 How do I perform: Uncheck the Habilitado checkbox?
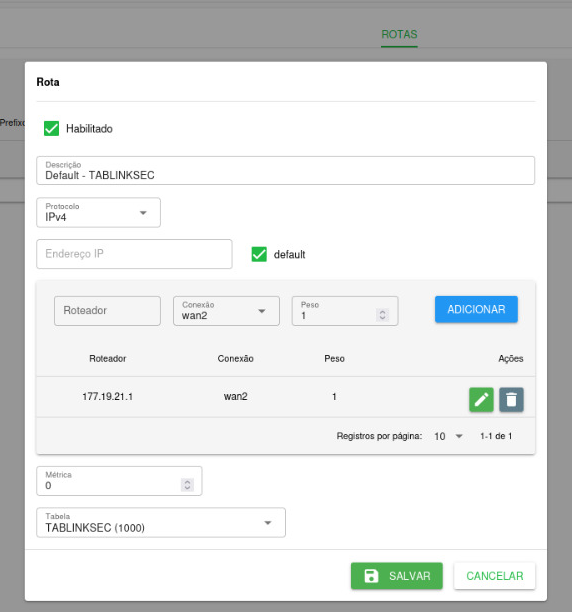(x=52, y=128)
